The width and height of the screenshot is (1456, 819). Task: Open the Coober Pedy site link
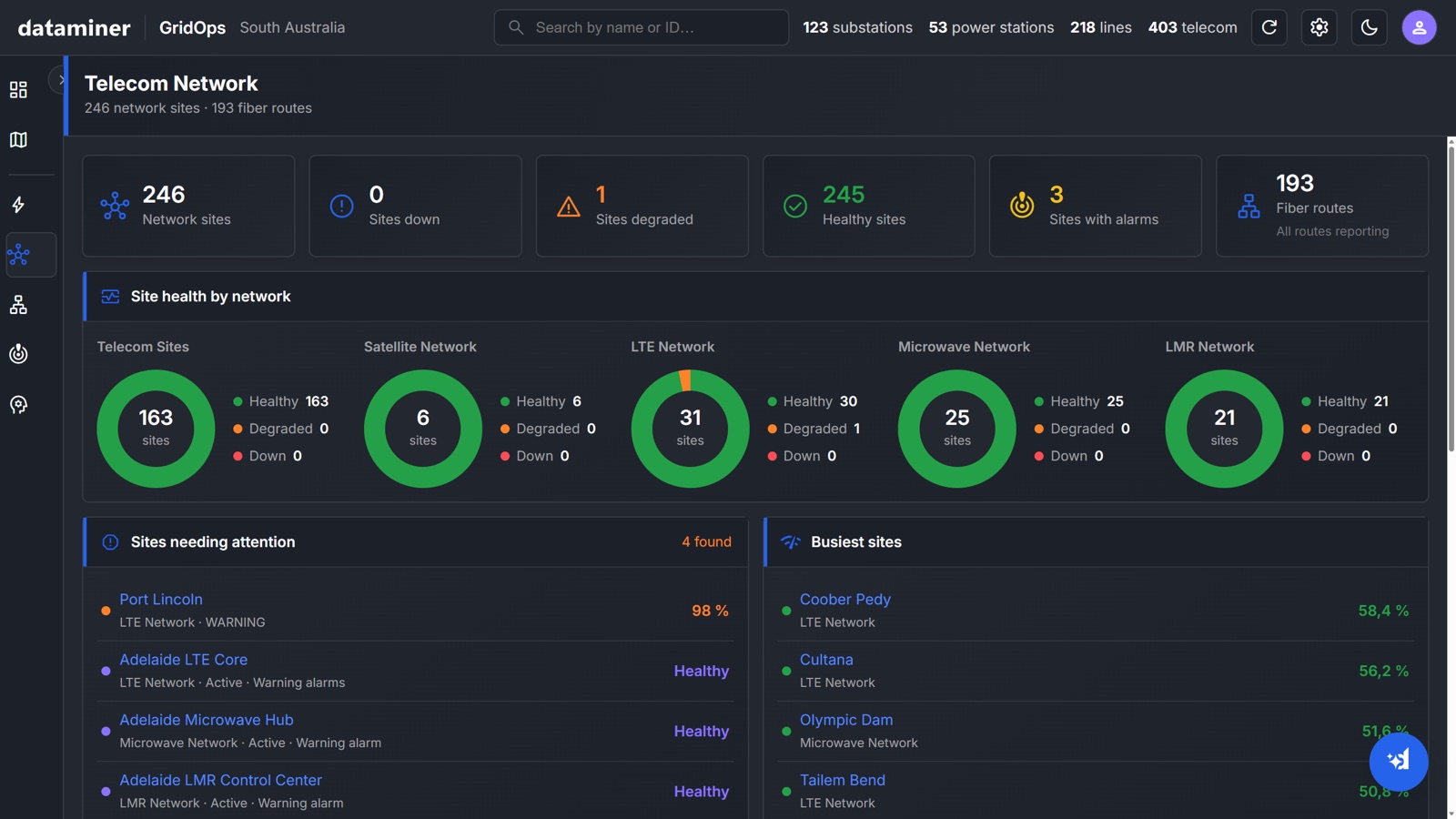(845, 599)
